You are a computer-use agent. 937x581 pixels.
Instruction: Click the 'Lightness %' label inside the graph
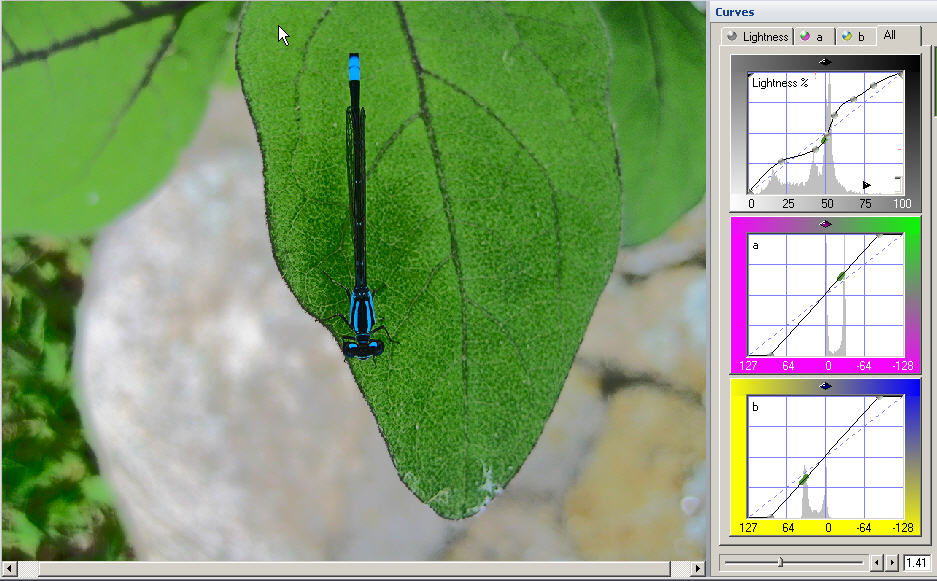tap(780, 83)
